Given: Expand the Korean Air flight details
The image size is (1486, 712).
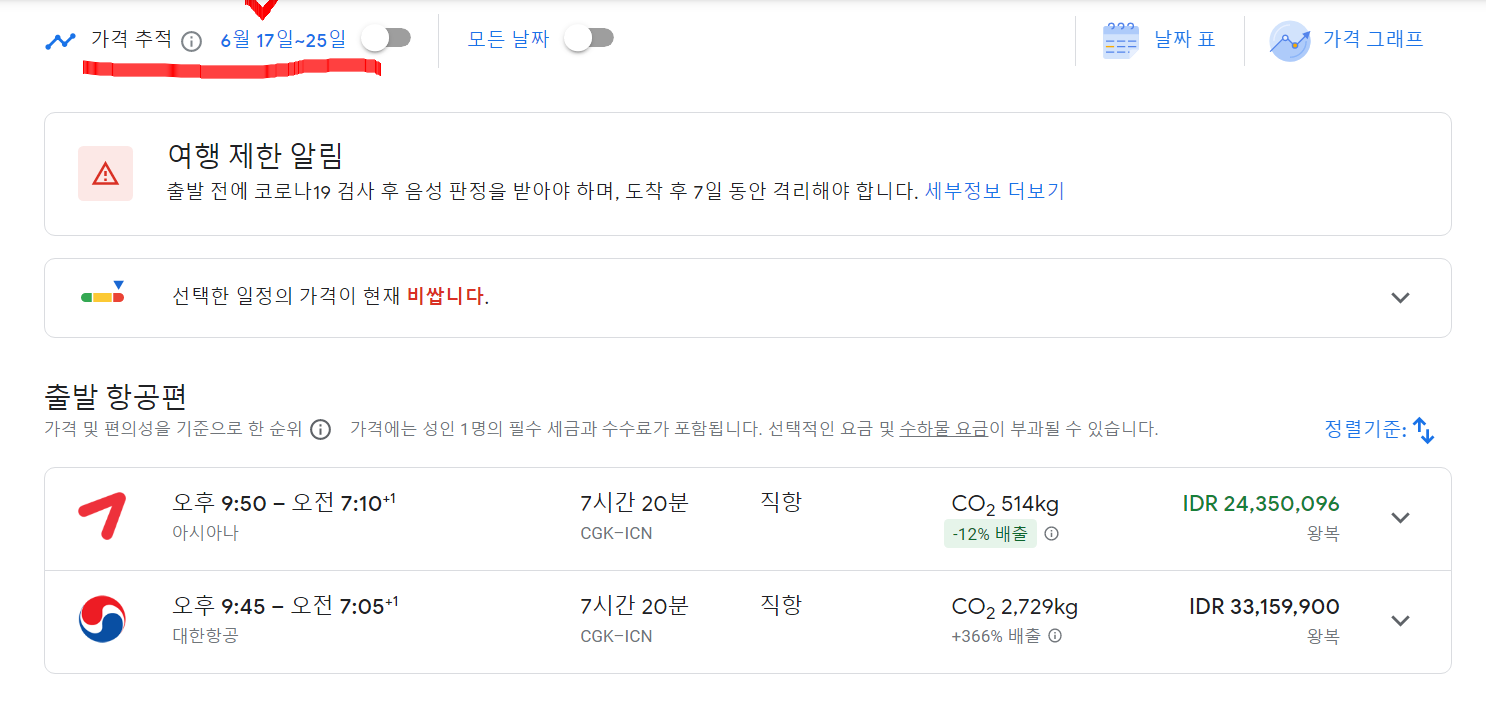Looking at the screenshot, I should 1400,620.
